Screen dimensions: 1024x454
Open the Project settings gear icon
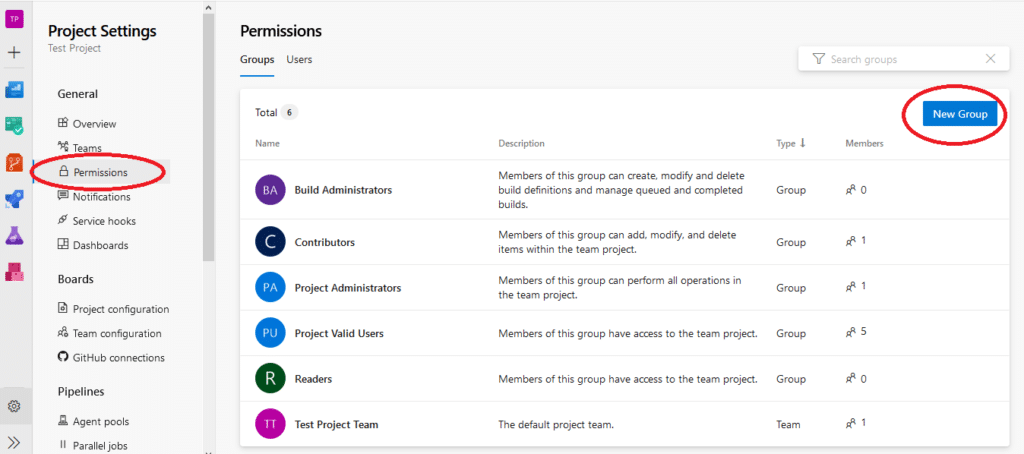14,406
